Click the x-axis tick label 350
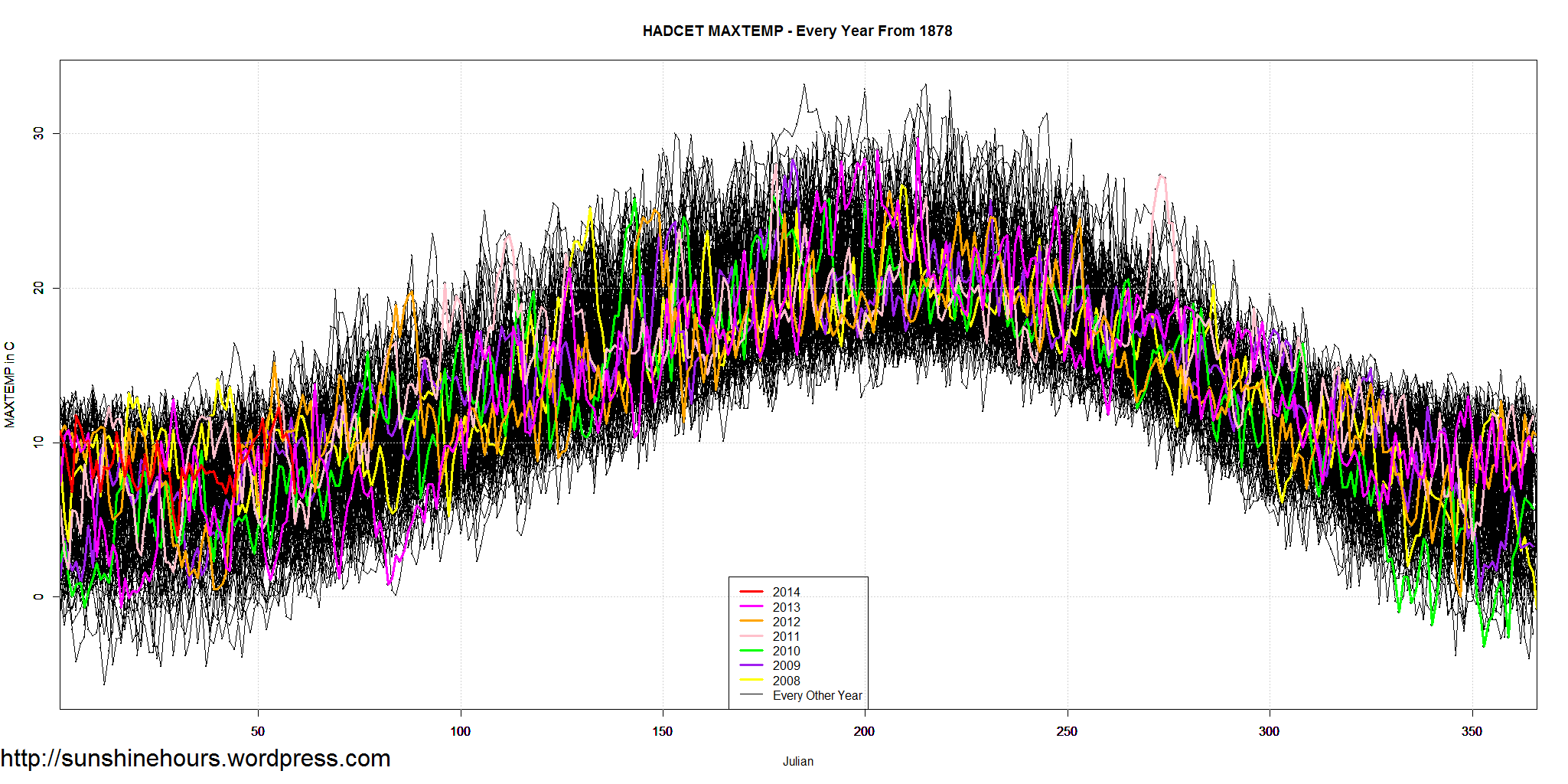The height and width of the screenshot is (784, 1568). [1471, 731]
